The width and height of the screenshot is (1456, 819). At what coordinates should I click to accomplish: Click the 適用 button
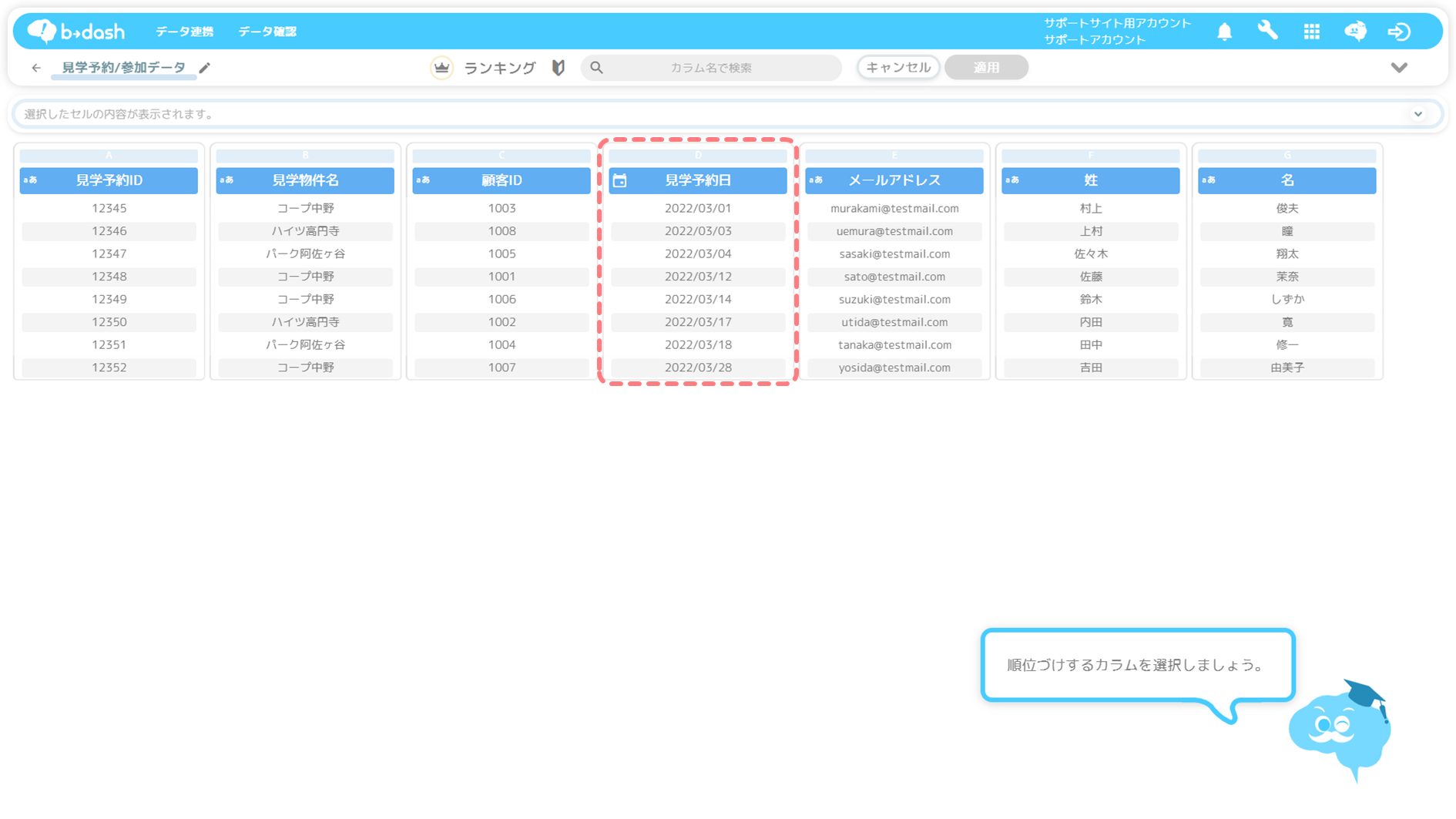986,68
